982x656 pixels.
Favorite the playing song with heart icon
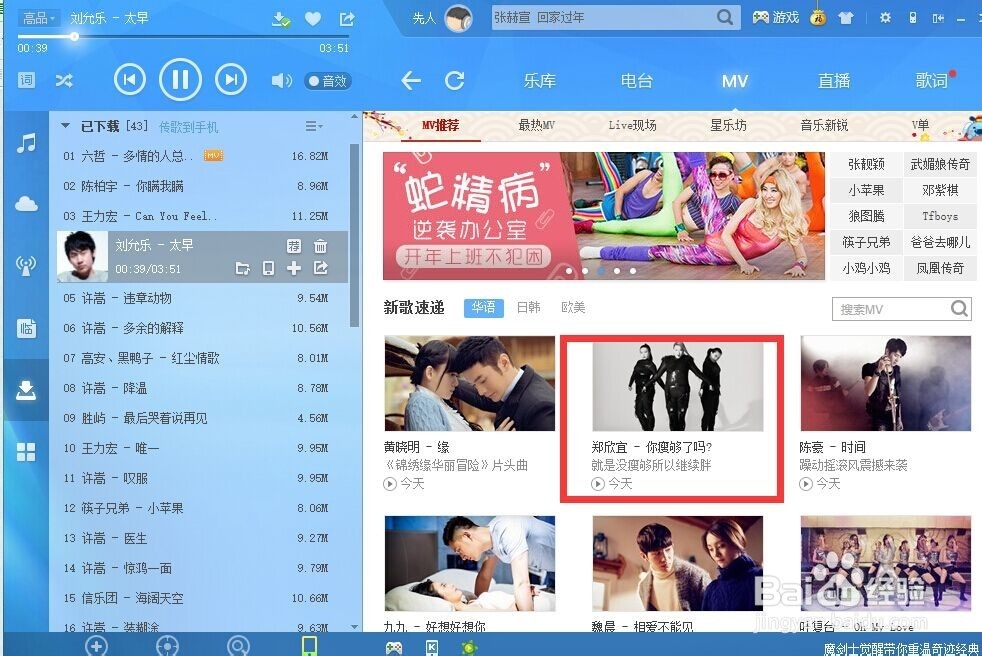pyautogui.click(x=313, y=19)
